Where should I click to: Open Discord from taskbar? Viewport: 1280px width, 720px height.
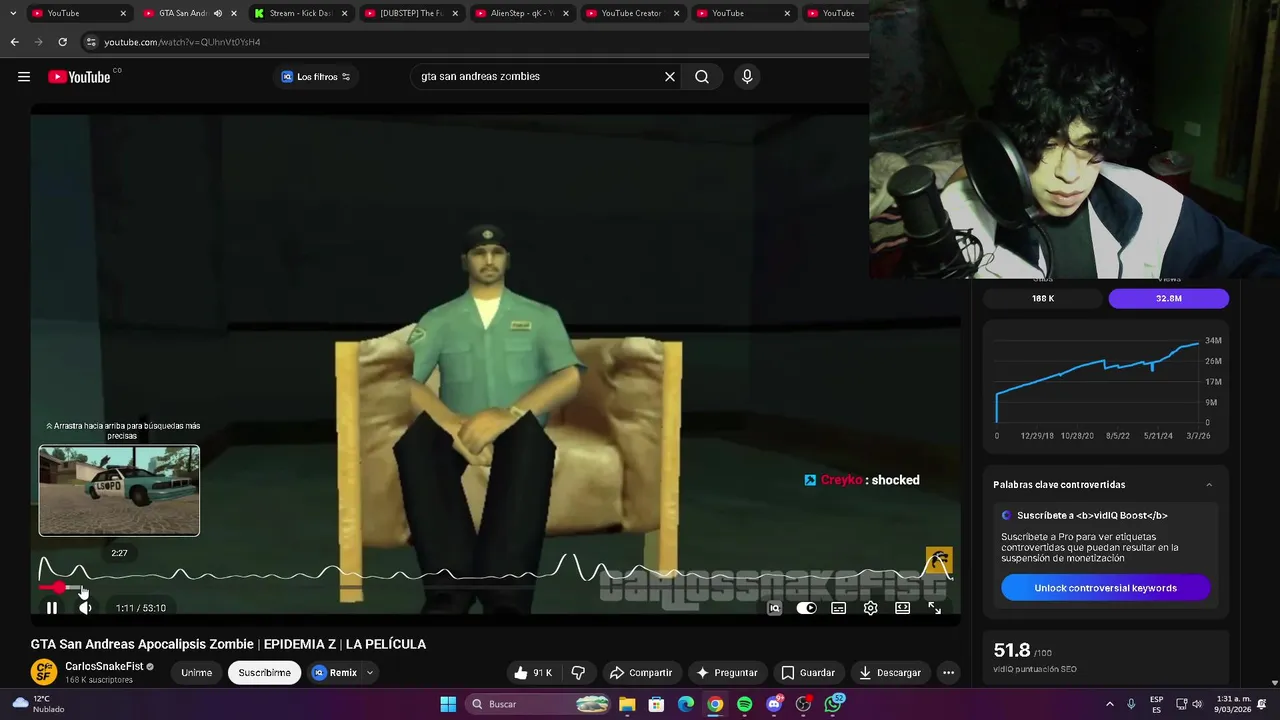coord(774,704)
